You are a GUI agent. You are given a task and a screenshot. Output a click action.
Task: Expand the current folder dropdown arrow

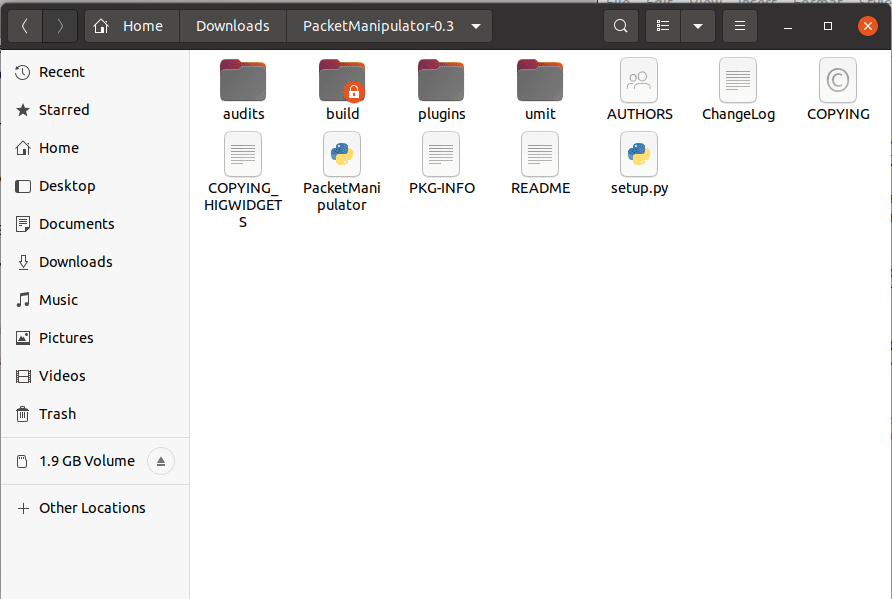[476, 26]
